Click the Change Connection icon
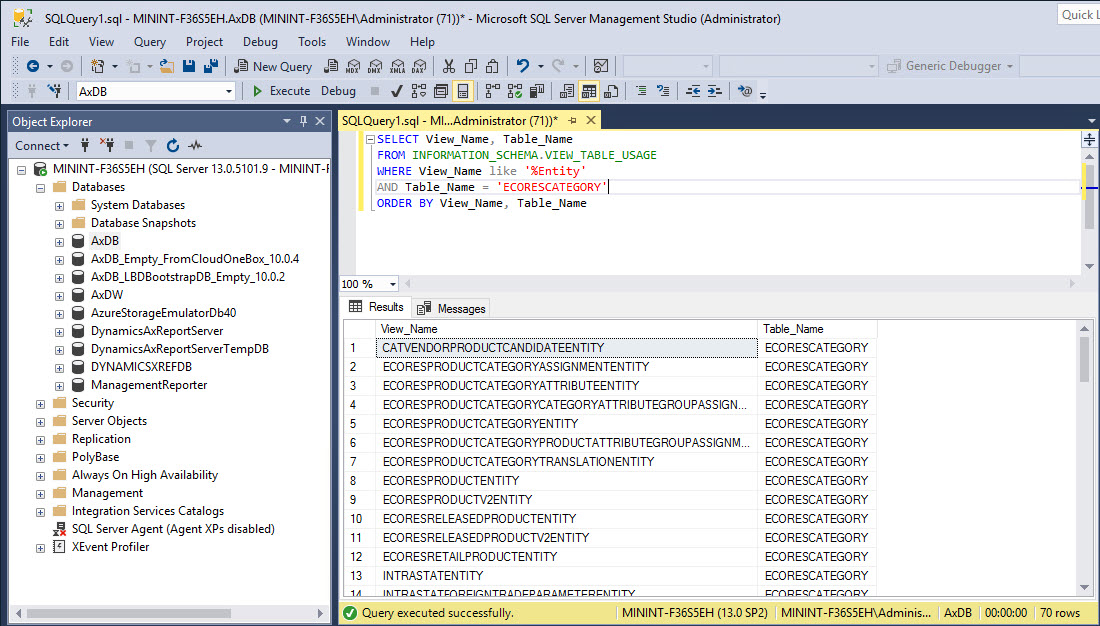The height and width of the screenshot is (626, 1100). point(54,91)
